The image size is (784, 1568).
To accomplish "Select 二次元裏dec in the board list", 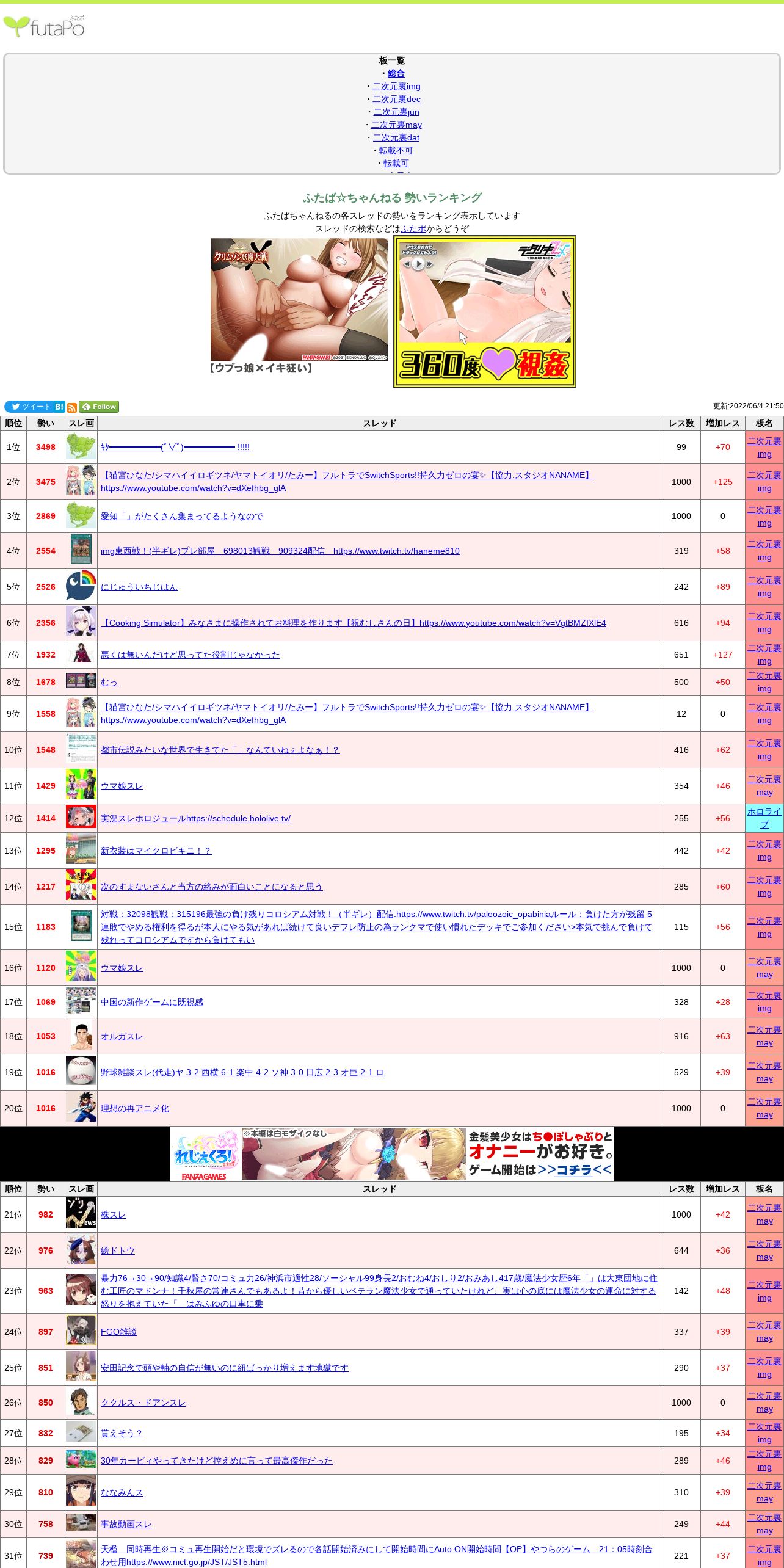I will coord(396,99).
